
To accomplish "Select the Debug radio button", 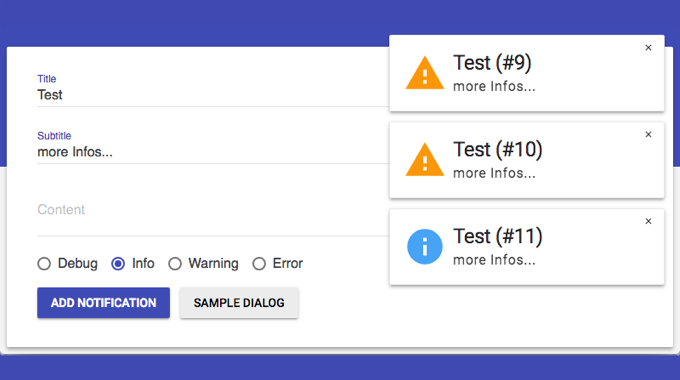I will (44, 263).
